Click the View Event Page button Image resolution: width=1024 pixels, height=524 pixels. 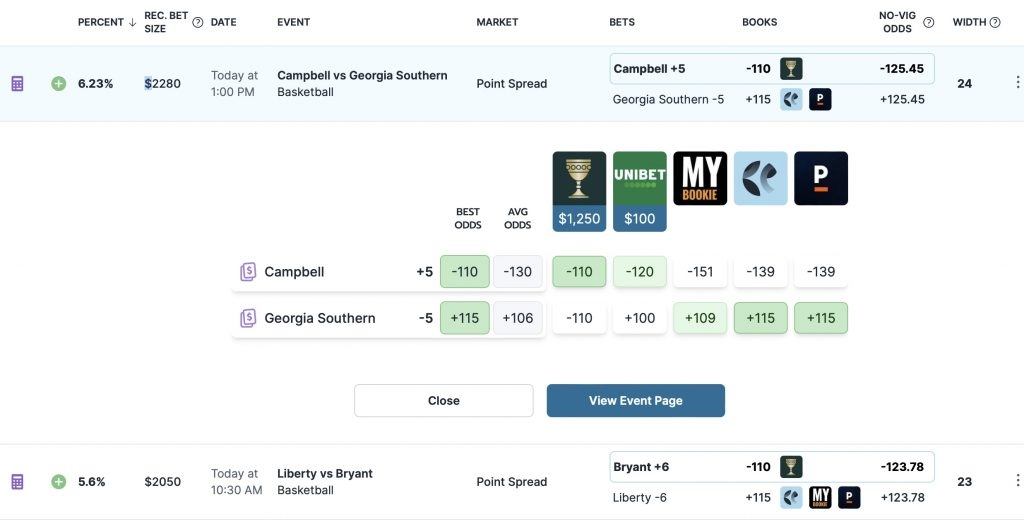click(636, 401)
